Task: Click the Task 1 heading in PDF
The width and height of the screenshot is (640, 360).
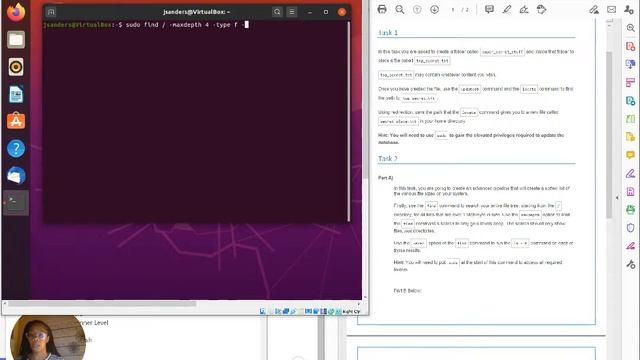Action: [388, 32]
